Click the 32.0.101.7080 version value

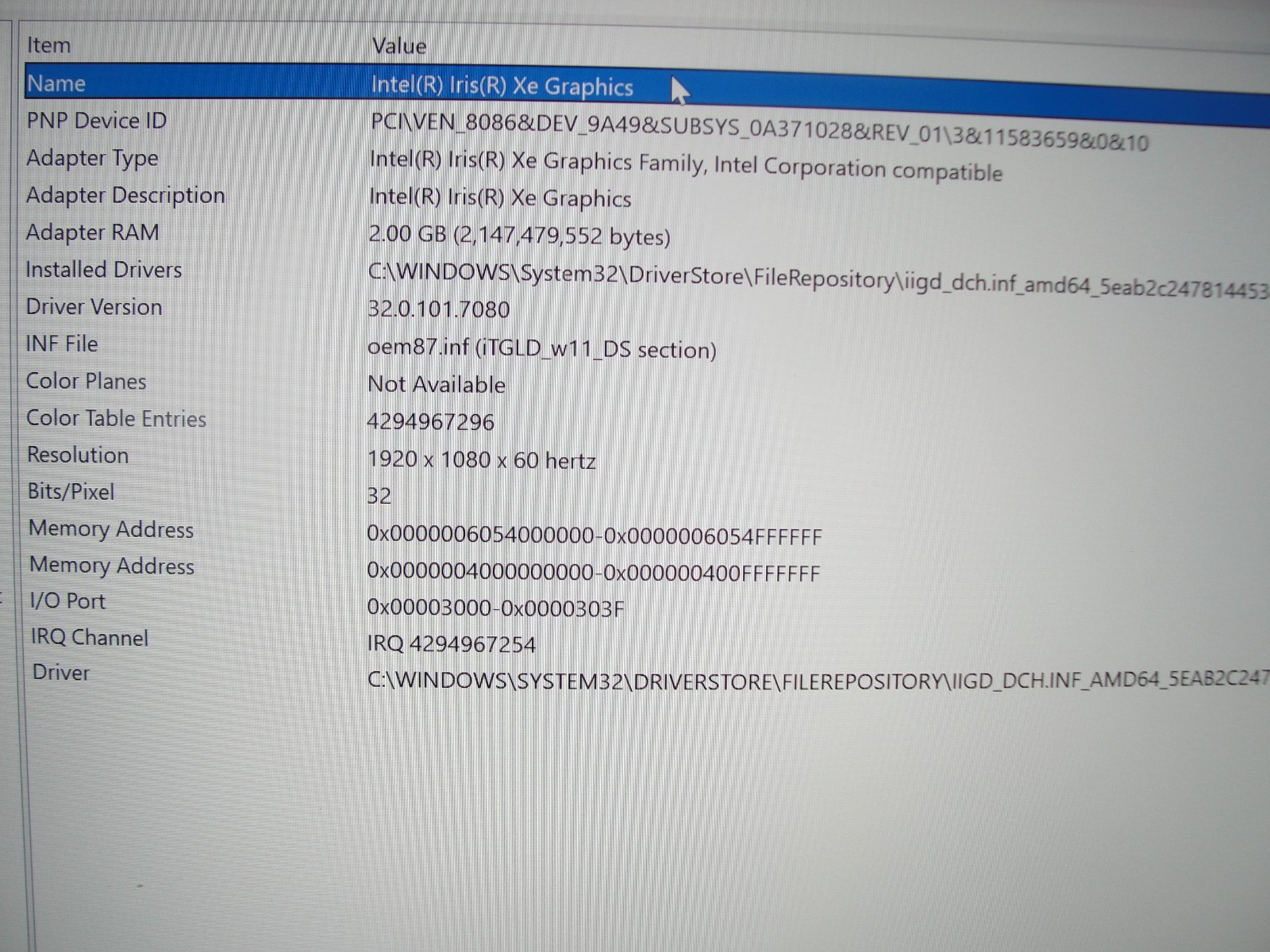(439, 309)
